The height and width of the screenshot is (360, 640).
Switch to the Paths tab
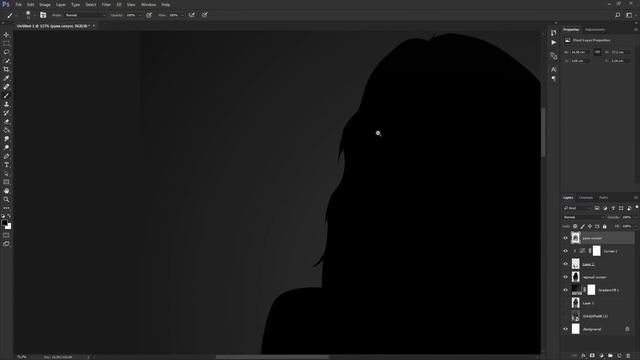pyautogui.click(x=603, y=198)
